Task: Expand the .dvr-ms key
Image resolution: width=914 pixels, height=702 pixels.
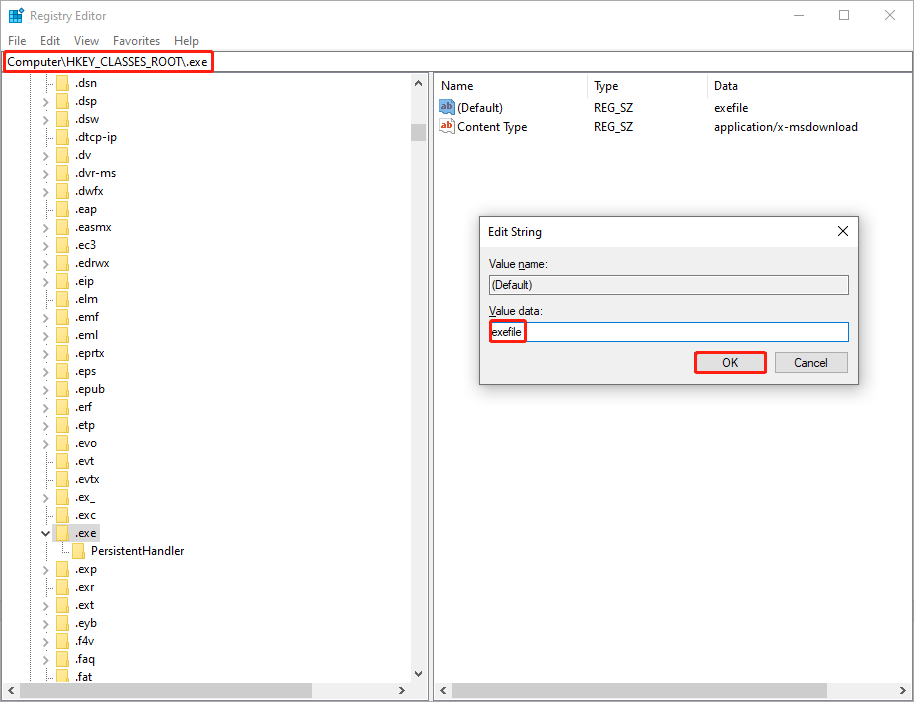Action: pyautogui.click(x=45, y=174)
